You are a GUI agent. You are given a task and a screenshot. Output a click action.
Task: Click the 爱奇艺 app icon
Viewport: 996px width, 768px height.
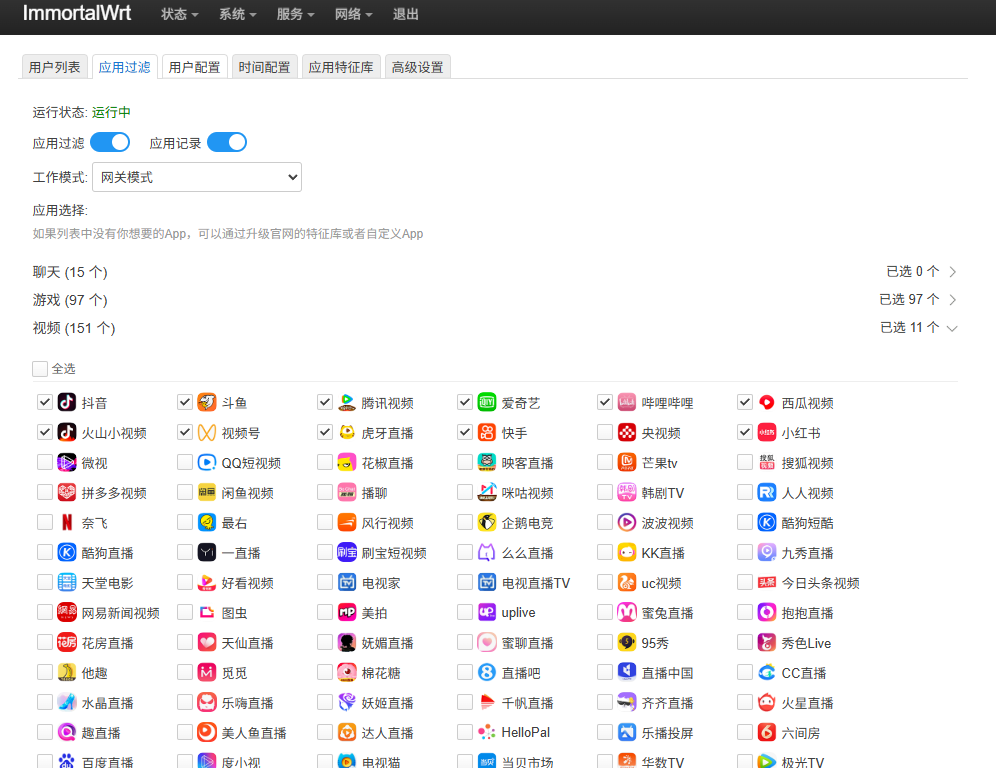click(x=487, y=402)
